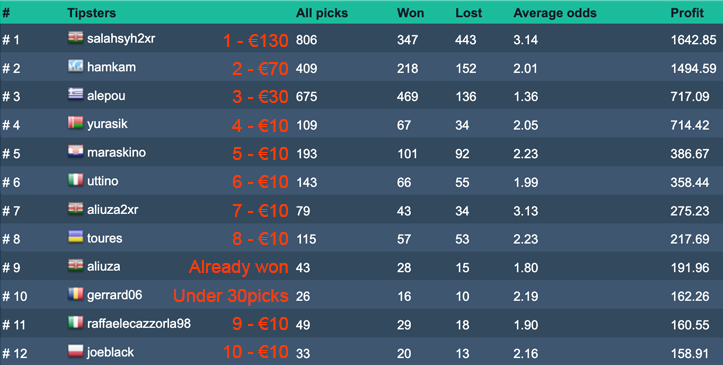Click the Croatian flag next to maraskino
This screenshot has height=365, width=723.
pyautogui.click(x=76, y=152)
